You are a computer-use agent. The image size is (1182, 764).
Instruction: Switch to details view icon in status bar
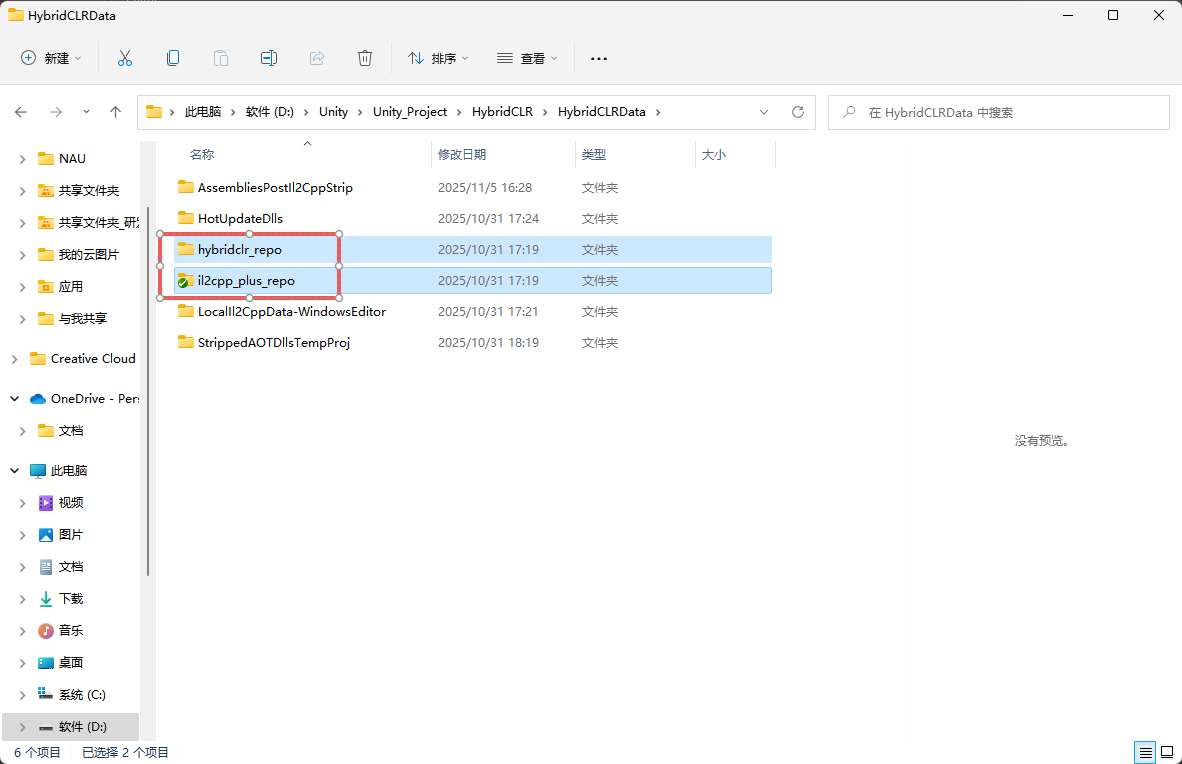[x=1145, y=752]
